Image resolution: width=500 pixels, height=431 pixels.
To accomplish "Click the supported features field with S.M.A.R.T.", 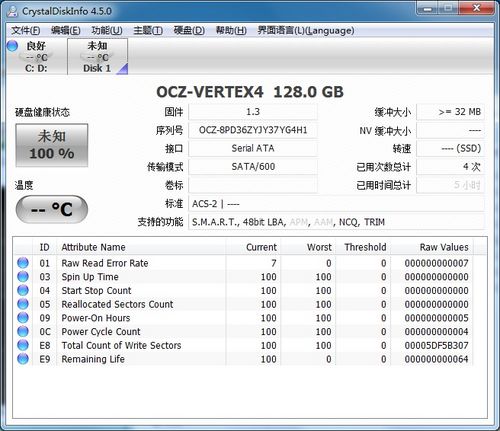I will point(337,222).
